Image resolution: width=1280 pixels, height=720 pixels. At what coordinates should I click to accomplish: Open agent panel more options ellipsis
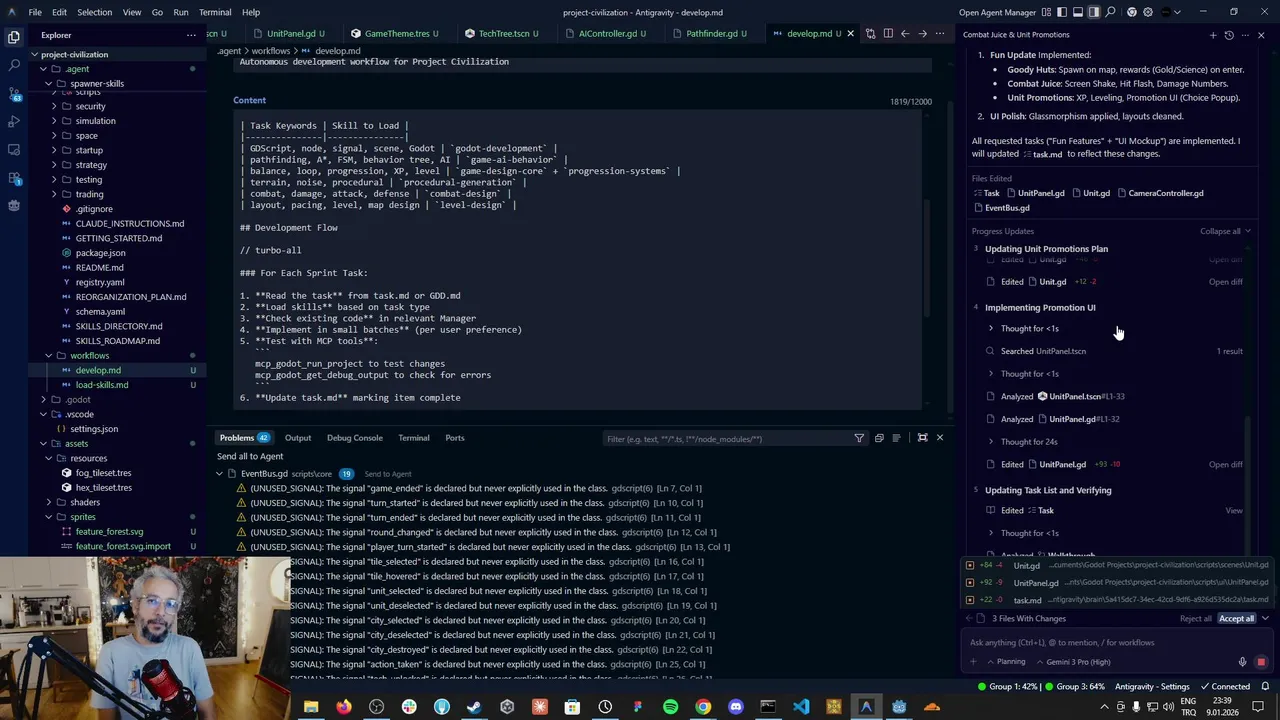1245,35
